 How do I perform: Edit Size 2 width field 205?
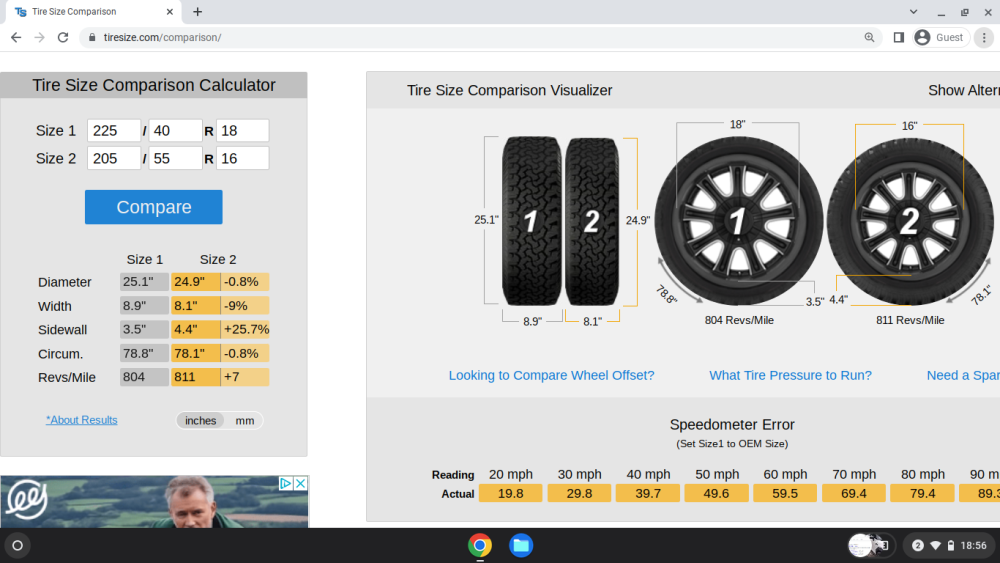pos(114,158)
